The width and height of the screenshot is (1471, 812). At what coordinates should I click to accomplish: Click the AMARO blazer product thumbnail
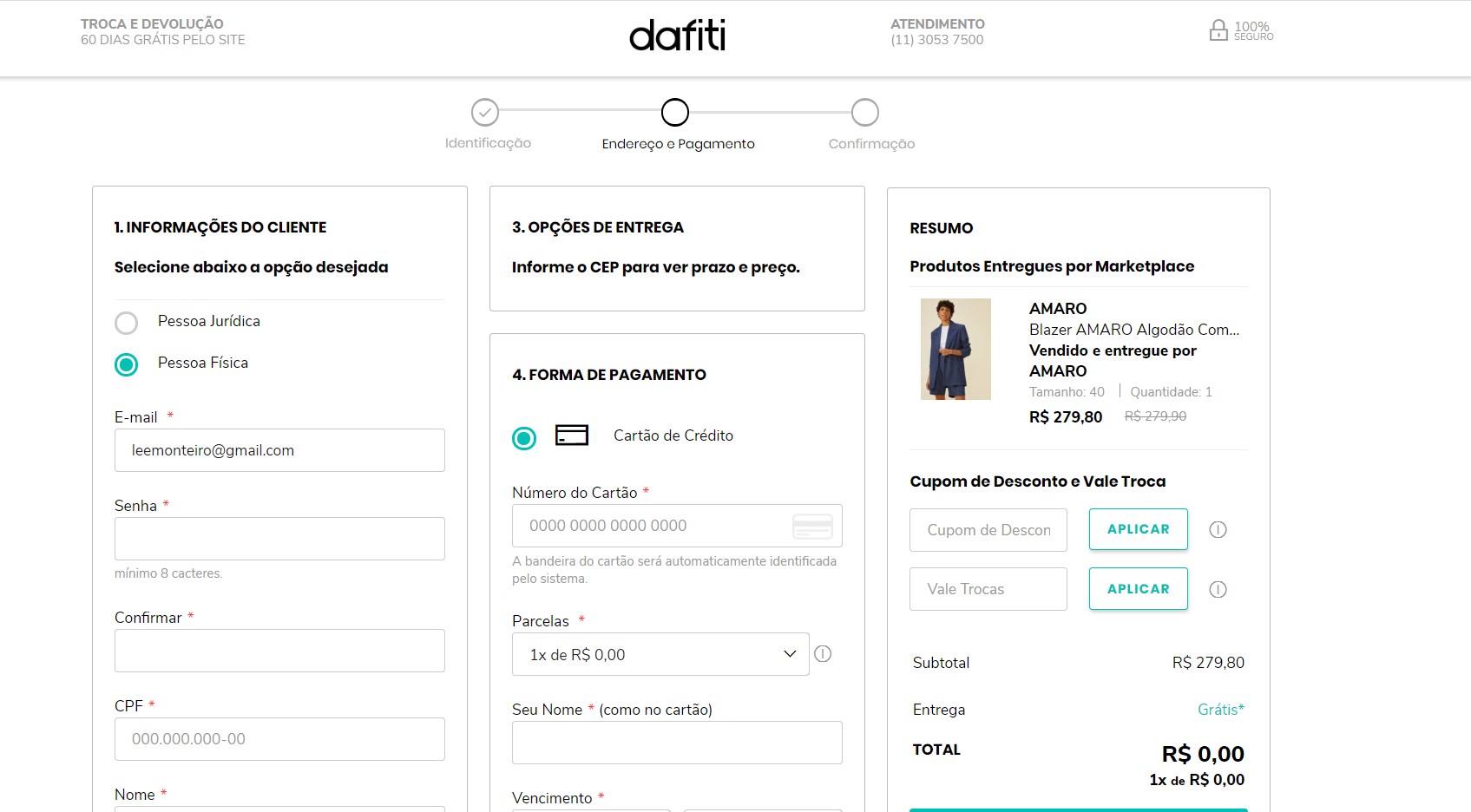point(955,349)
